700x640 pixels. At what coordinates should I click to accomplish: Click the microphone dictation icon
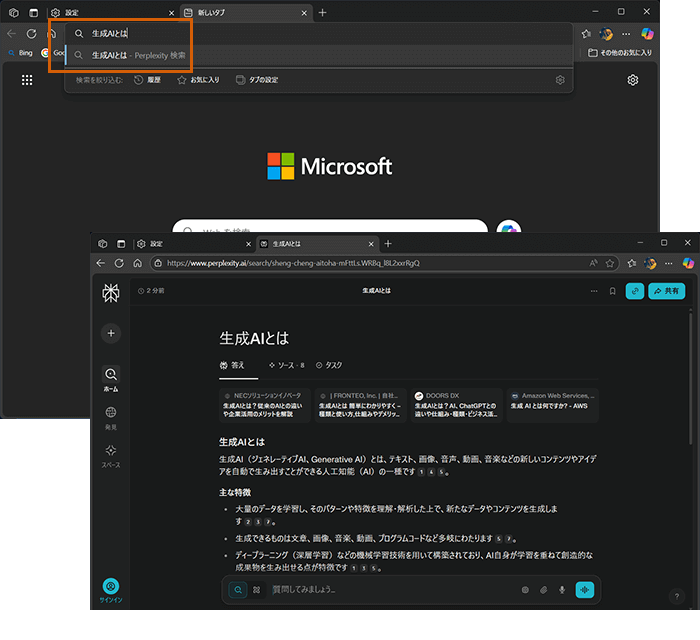pos(562,590)
